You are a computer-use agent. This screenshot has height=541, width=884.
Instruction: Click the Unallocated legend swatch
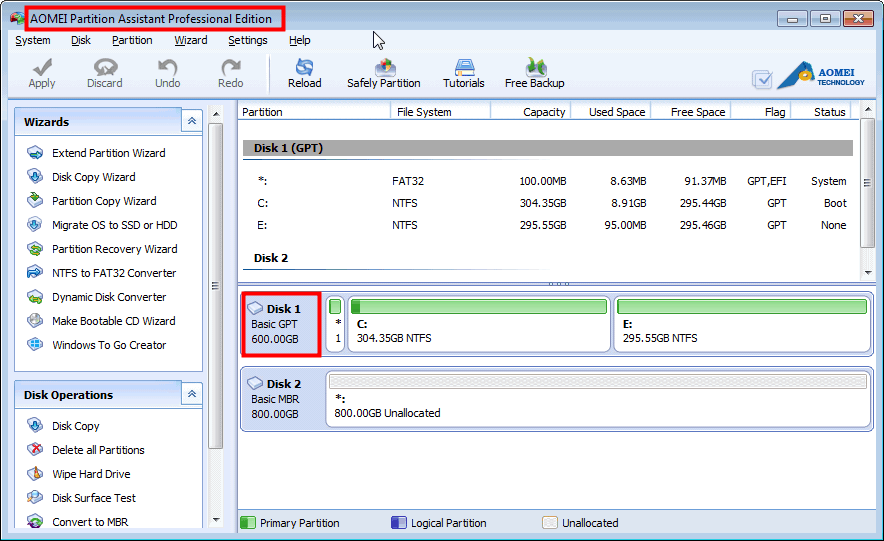(550, 522)
